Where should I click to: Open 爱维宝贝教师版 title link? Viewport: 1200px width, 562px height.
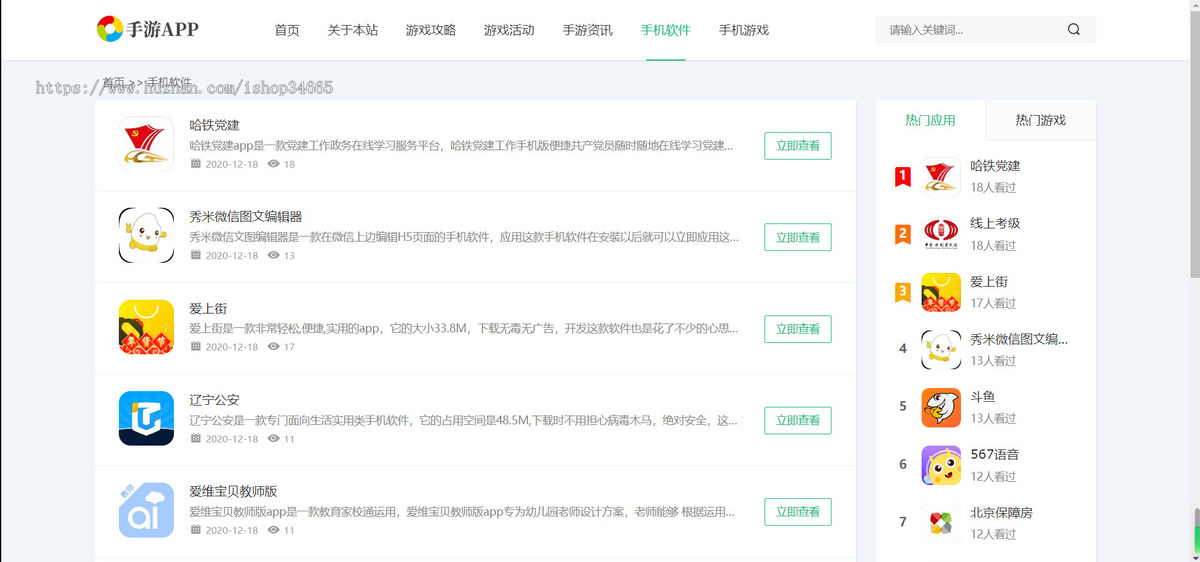click(x=233, y=491)
